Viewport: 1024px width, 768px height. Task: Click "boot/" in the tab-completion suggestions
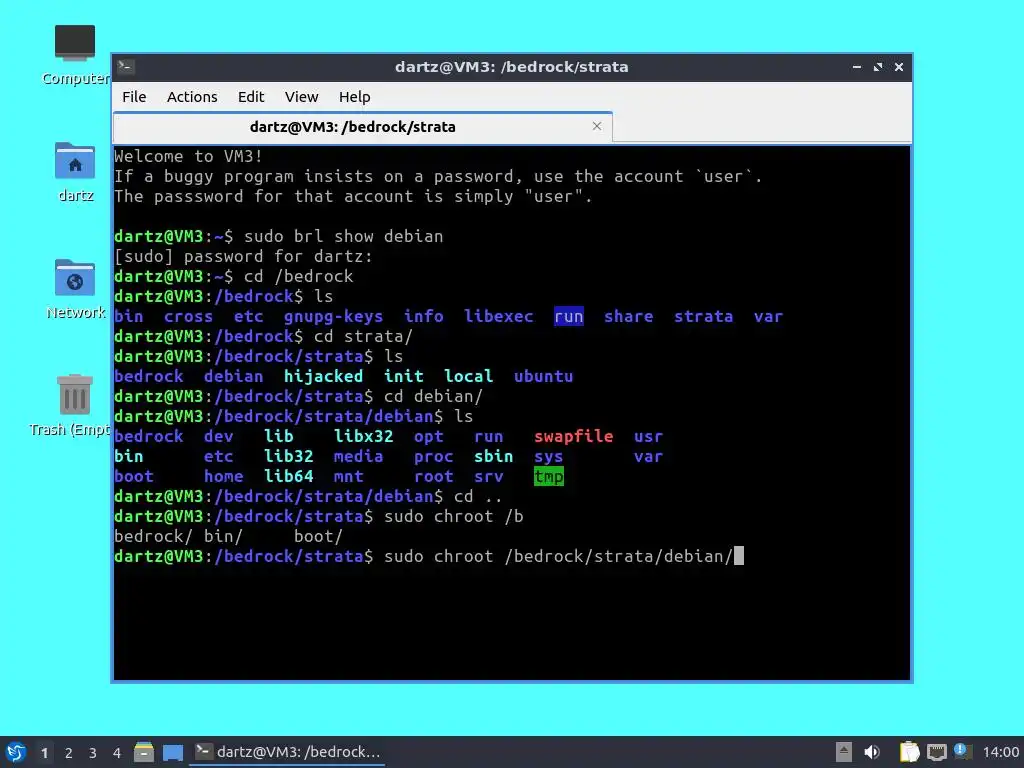(318, 537)
